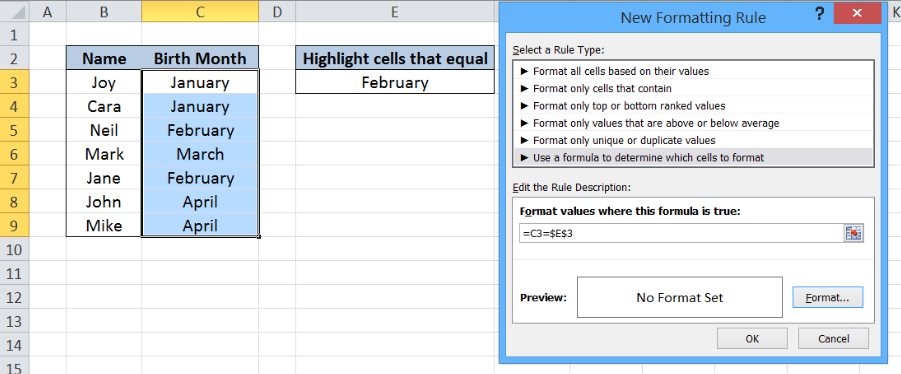Screen dimensions: 901x374
Task: Confirm the rule with OK
Action: (x=752, y=338)
